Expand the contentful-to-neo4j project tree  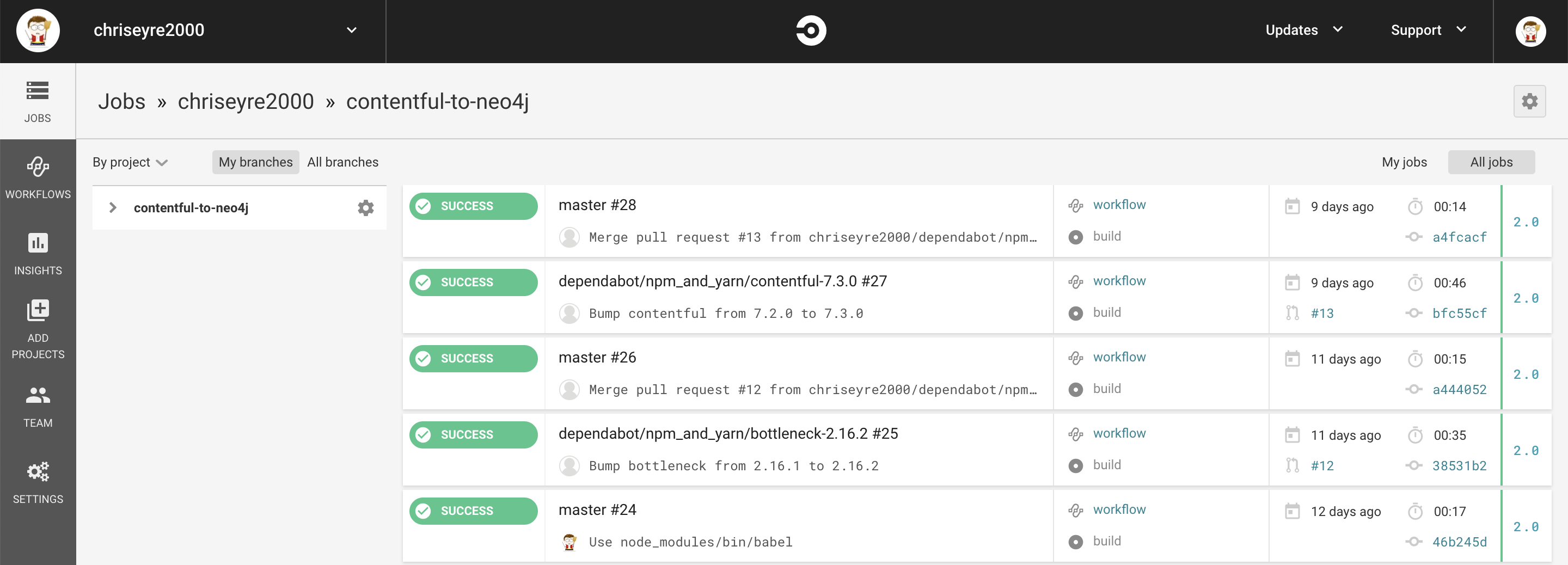coord(113,208)
